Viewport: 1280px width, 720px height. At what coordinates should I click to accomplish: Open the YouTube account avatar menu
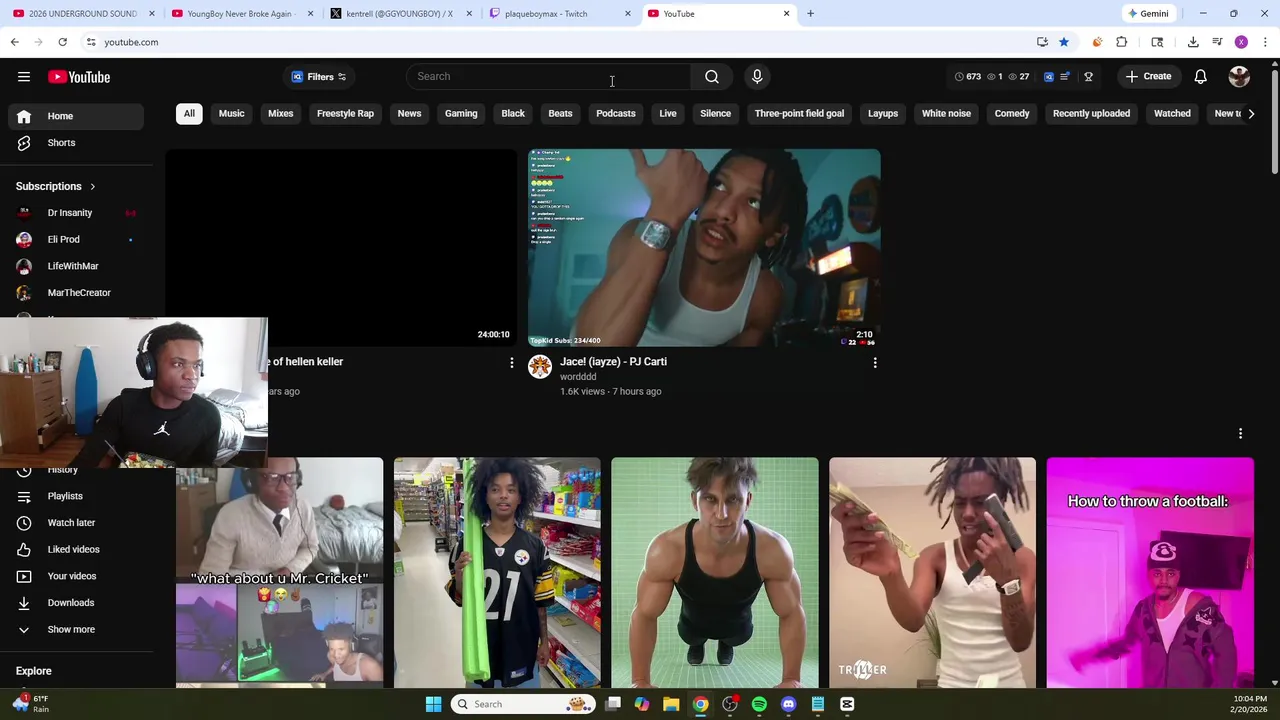(x=1239, y=77)
